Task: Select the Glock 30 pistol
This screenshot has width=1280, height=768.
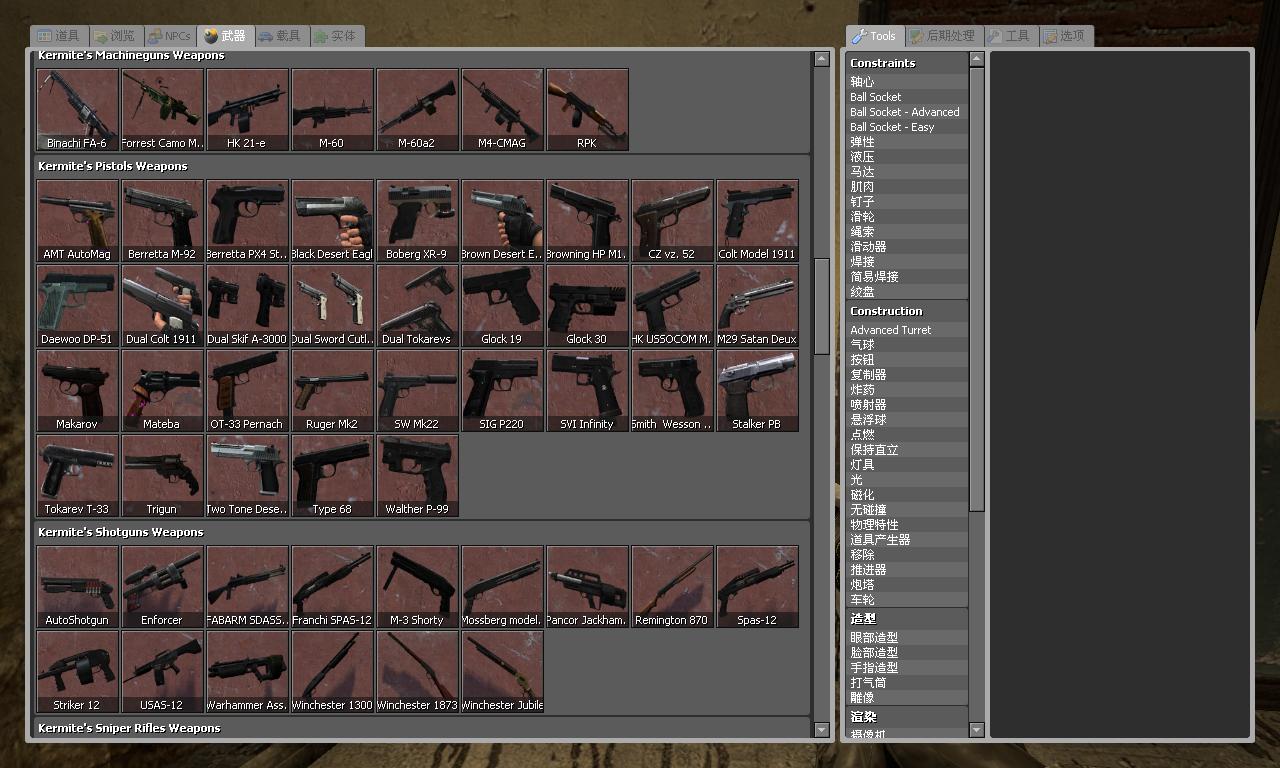Action: coord(587,306)
